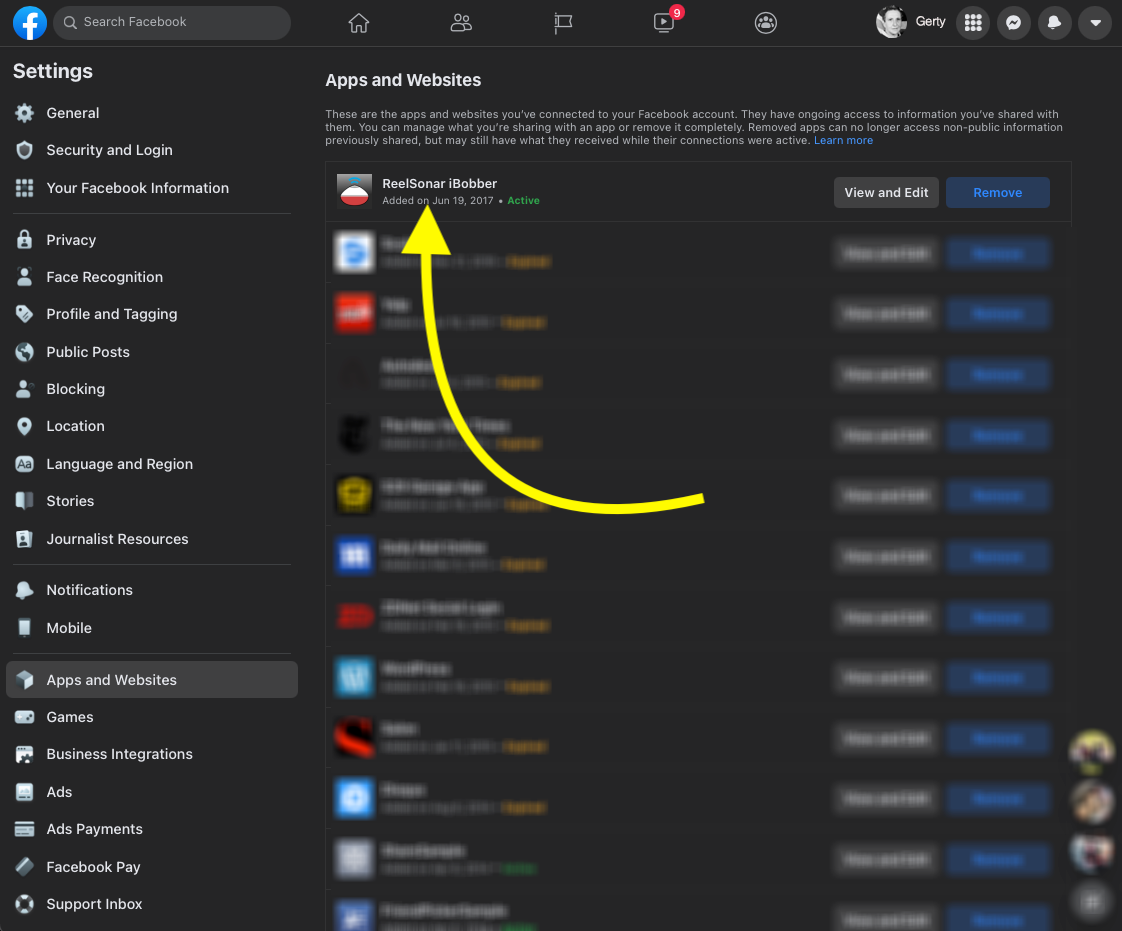The height and width of the screenshot is (931, 1122).
Task: Remove the ReelSonar iBobber app
Action: 997,192
